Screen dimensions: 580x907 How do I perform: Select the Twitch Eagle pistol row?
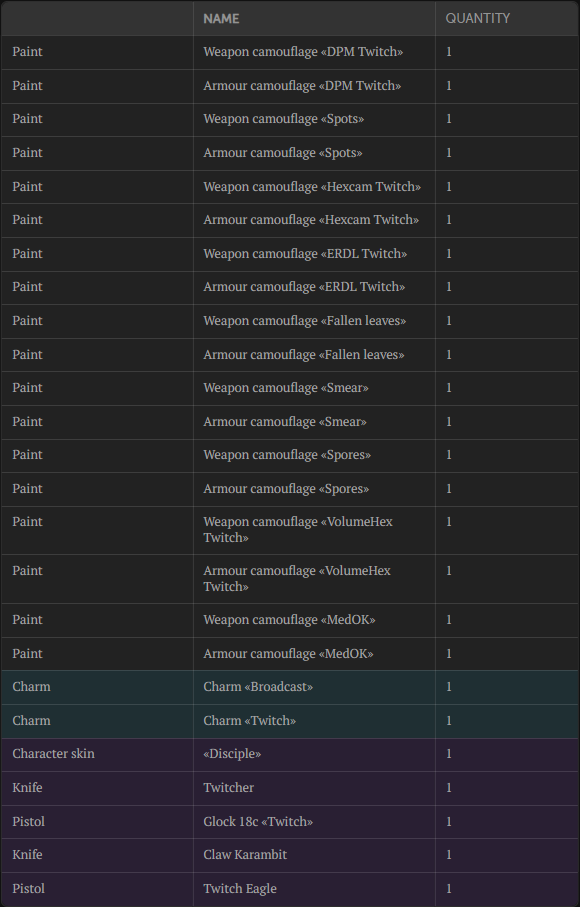[x=290, y=889]
